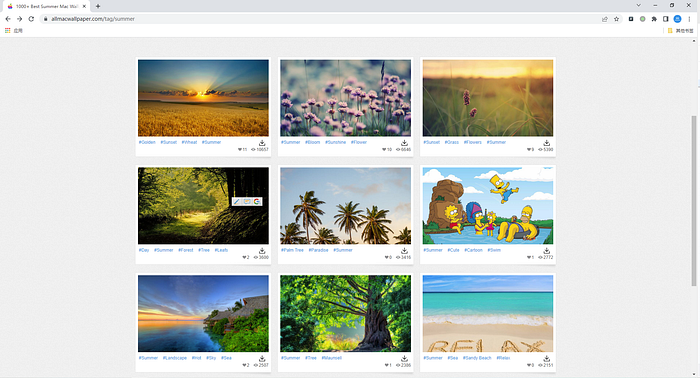
Task: Open the Chrome three-dot menu
Action: (x=689, y=19)
